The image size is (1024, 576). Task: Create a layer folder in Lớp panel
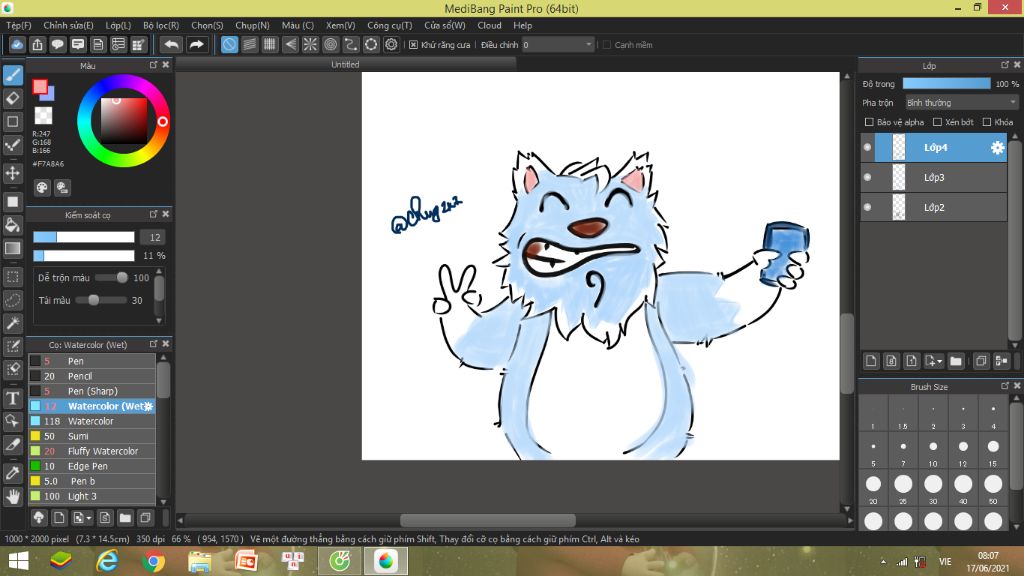(x=956, y=361)
